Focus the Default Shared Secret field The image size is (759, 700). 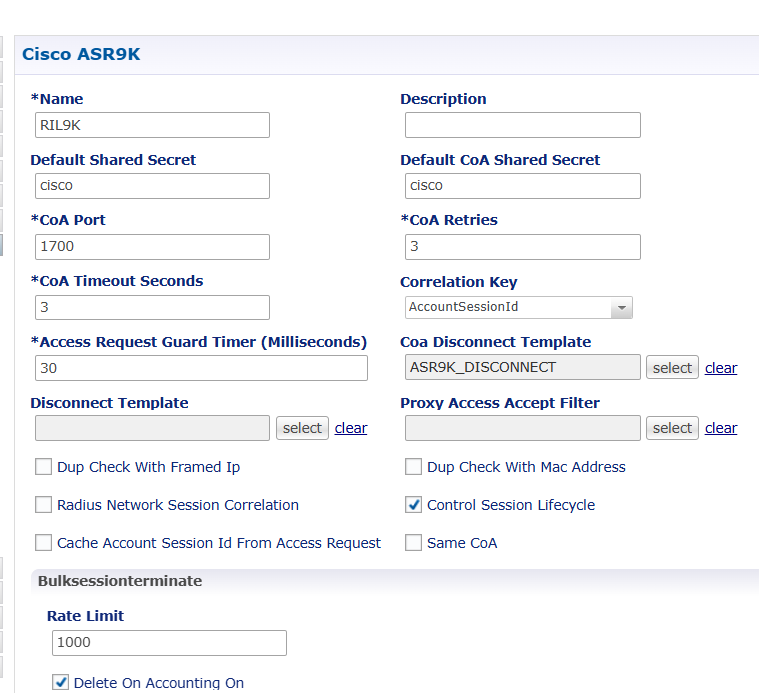[152, 186]
